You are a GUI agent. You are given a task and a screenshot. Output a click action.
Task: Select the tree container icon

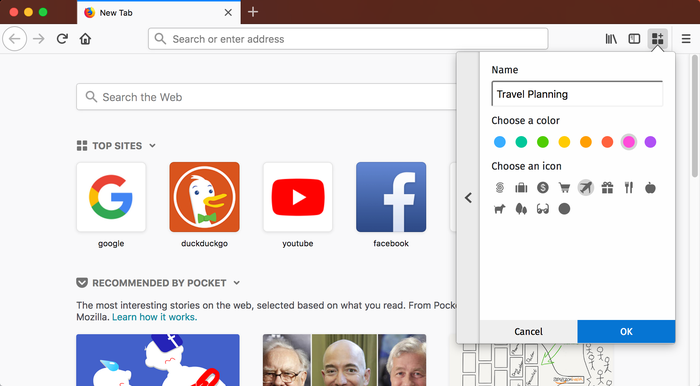pos(521,209)
